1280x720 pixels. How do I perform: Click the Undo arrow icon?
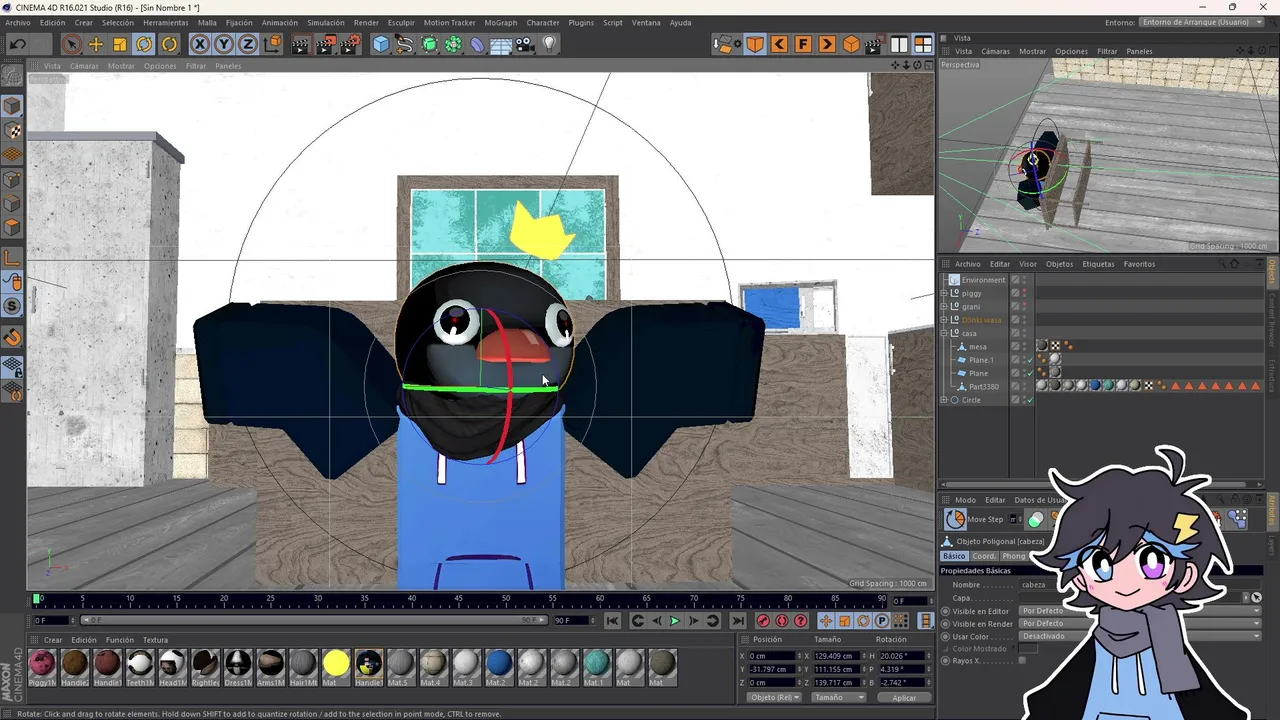(x=18, y=44)
